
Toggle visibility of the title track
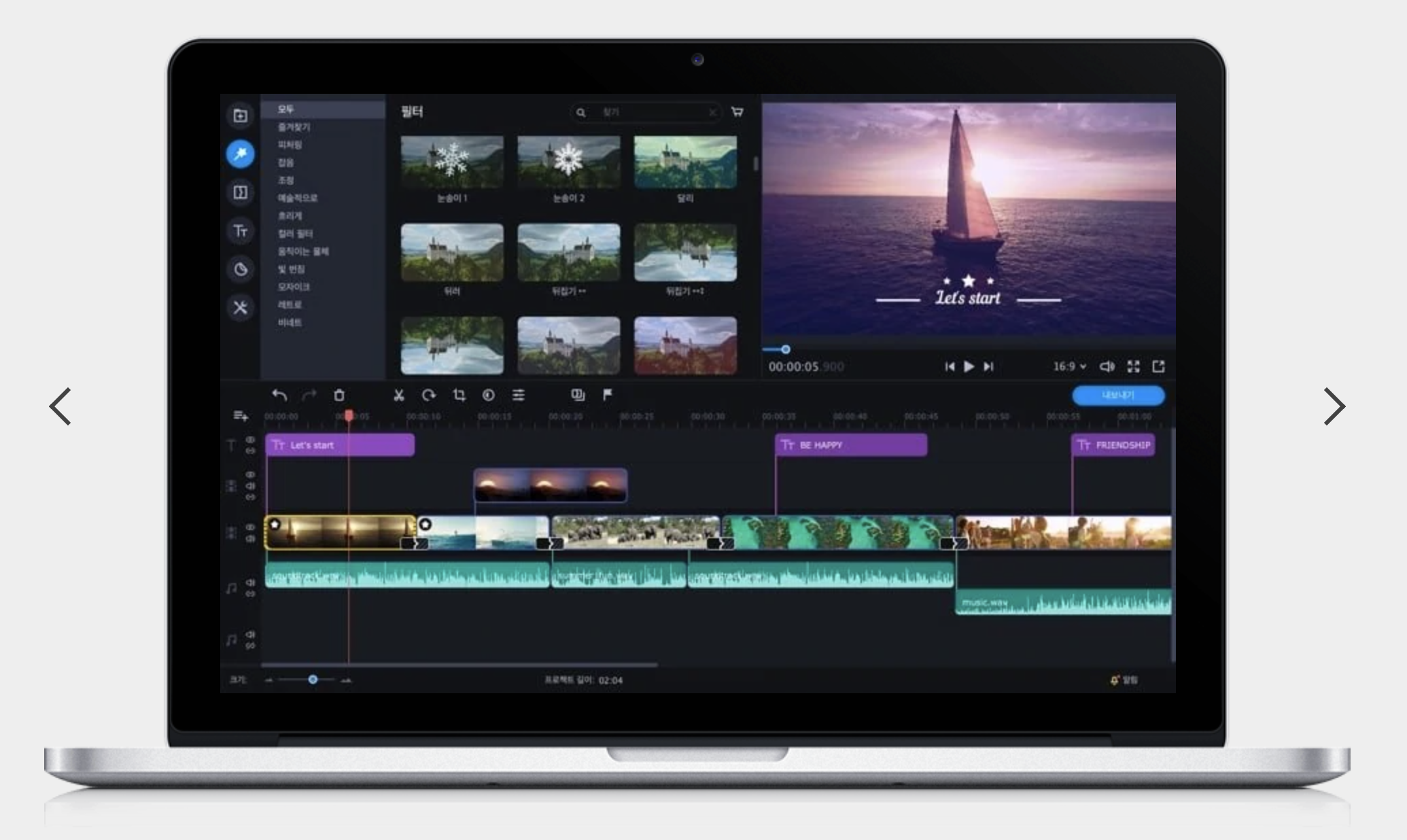pyautogui.click(x=250, y=440)
